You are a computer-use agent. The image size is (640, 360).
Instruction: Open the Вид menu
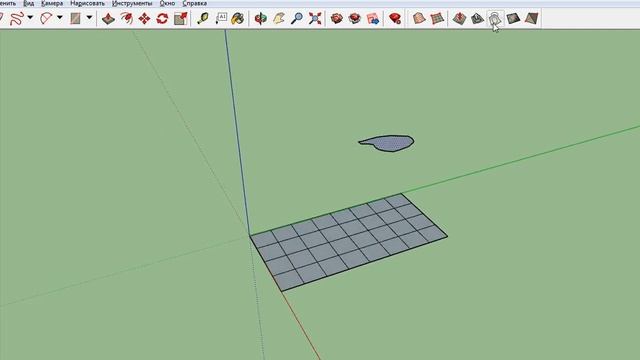coord(29,3)
